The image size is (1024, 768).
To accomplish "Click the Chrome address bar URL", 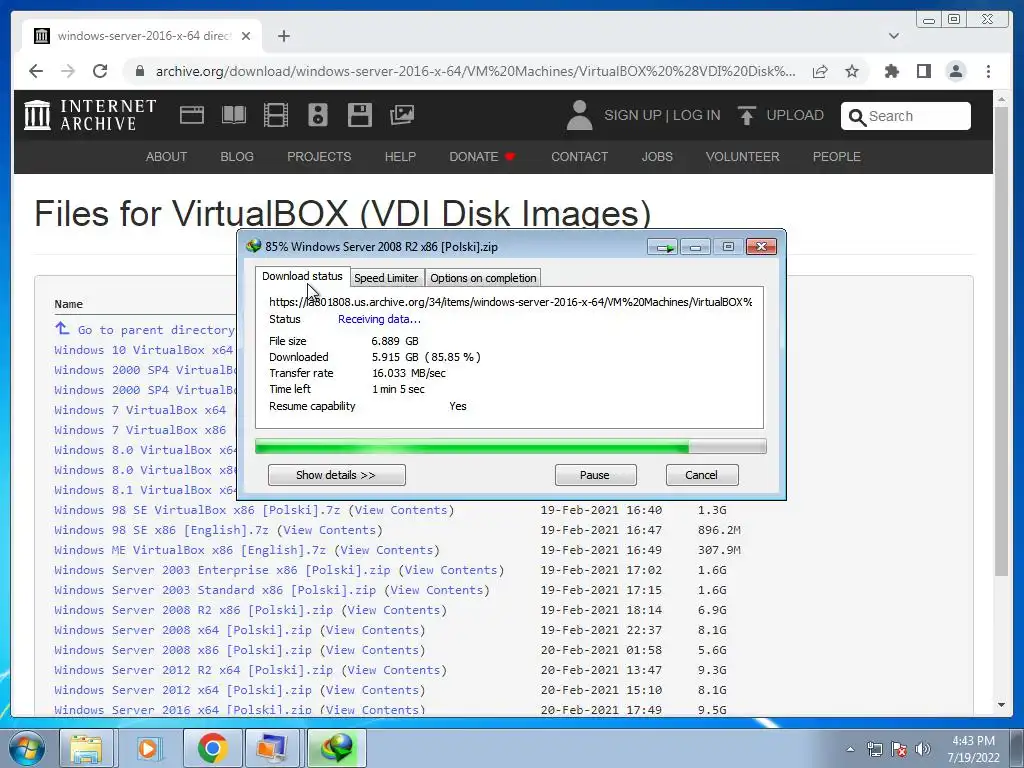I will [475, 71].
